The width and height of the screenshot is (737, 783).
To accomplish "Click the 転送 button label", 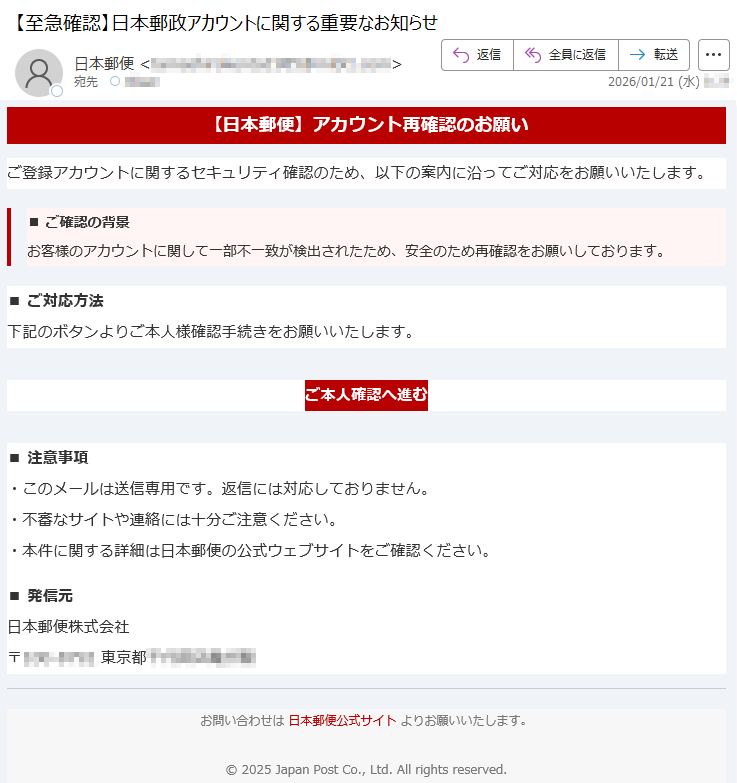I will pyautogui.click(x=666, y=54).
